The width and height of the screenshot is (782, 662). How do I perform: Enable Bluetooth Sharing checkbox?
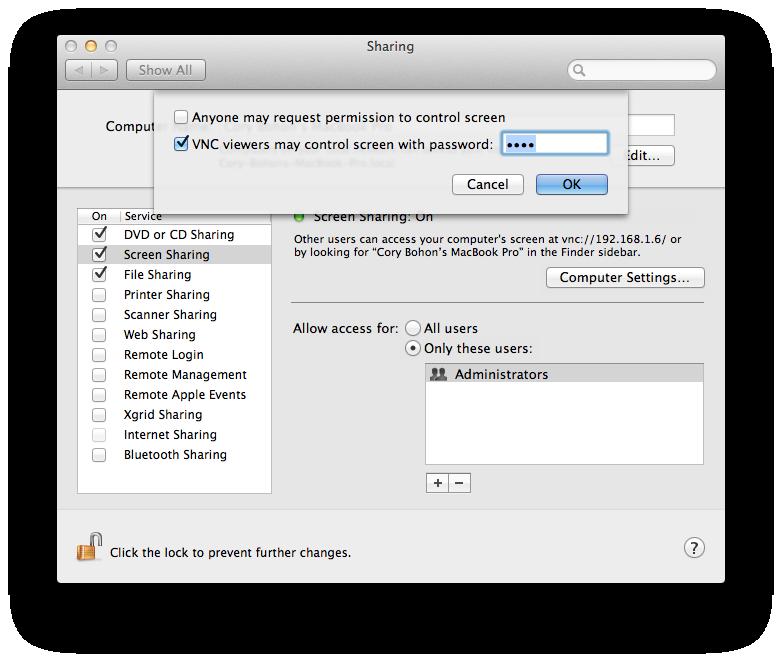(x=99, y=454)
